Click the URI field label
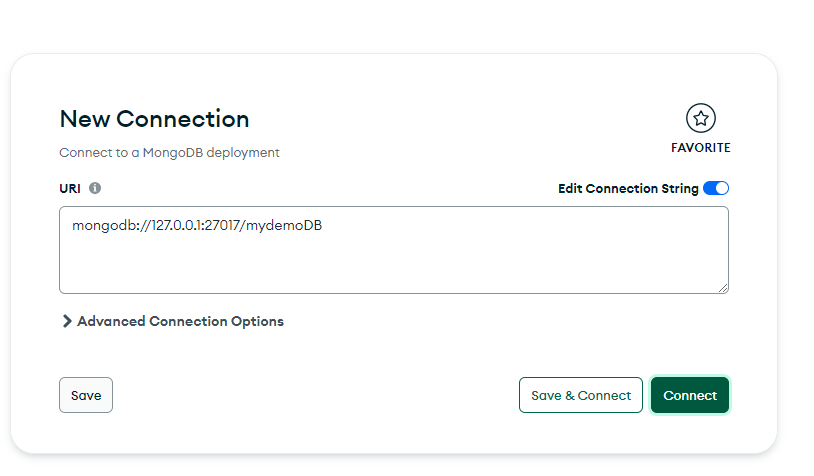Screen dimensions: 814x476 click(69, 188)
